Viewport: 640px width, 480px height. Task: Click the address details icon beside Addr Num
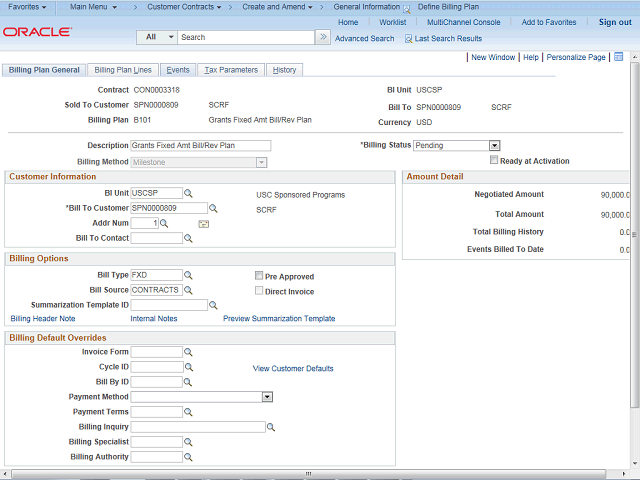pos(203,224)
